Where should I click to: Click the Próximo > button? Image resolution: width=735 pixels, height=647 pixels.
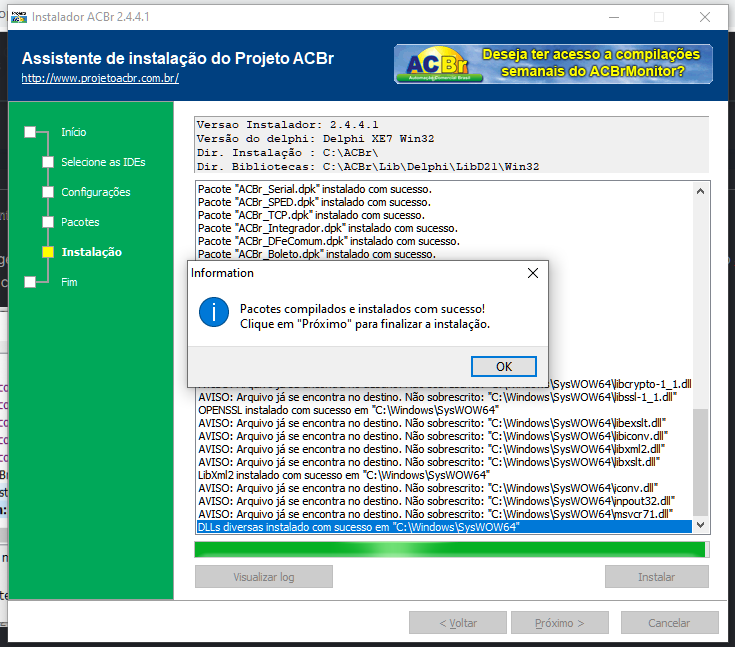(560, 623)
